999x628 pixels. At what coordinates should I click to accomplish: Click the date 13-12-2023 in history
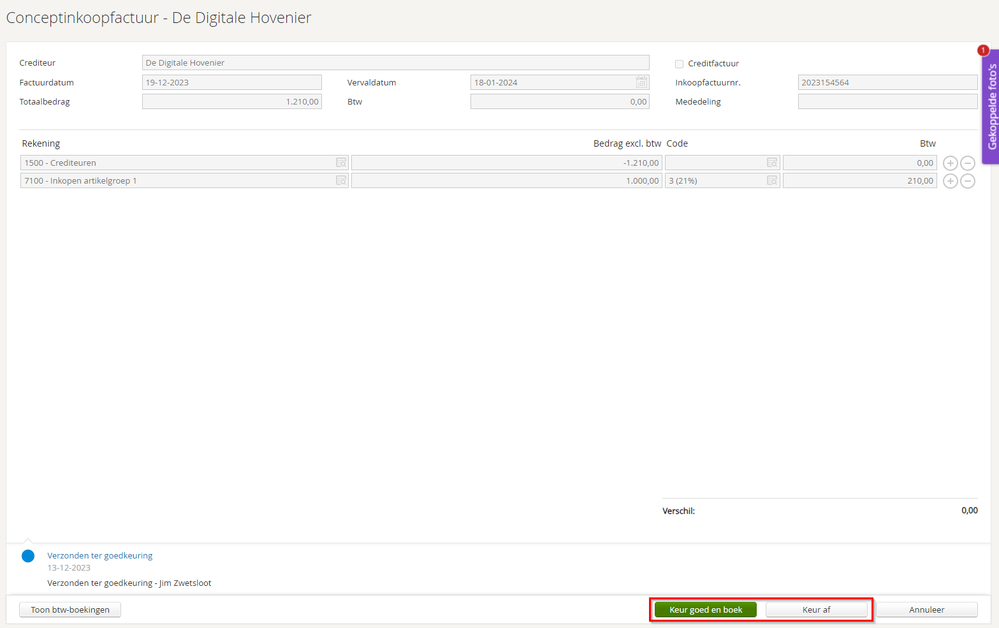(x=69, y=567)
